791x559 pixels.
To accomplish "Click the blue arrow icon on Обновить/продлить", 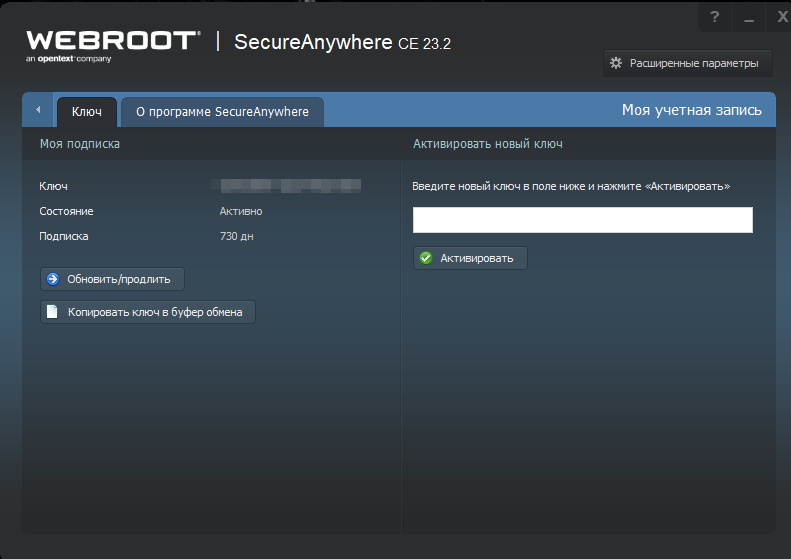I will point(53,279).
